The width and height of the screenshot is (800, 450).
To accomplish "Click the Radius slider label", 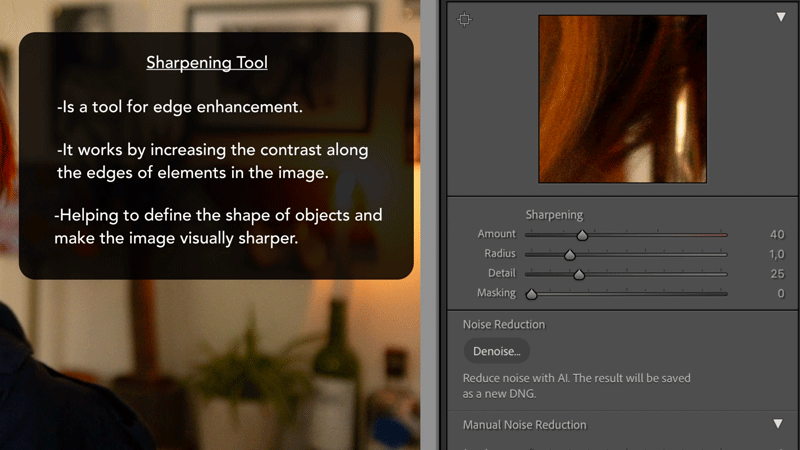I will tap(499, 254).
